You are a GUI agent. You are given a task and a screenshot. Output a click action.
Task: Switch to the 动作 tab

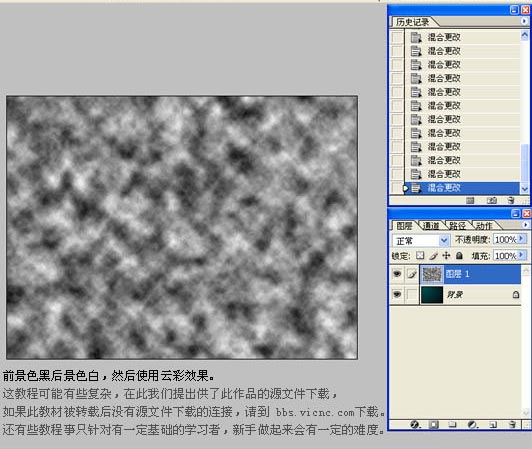(483, 226)
